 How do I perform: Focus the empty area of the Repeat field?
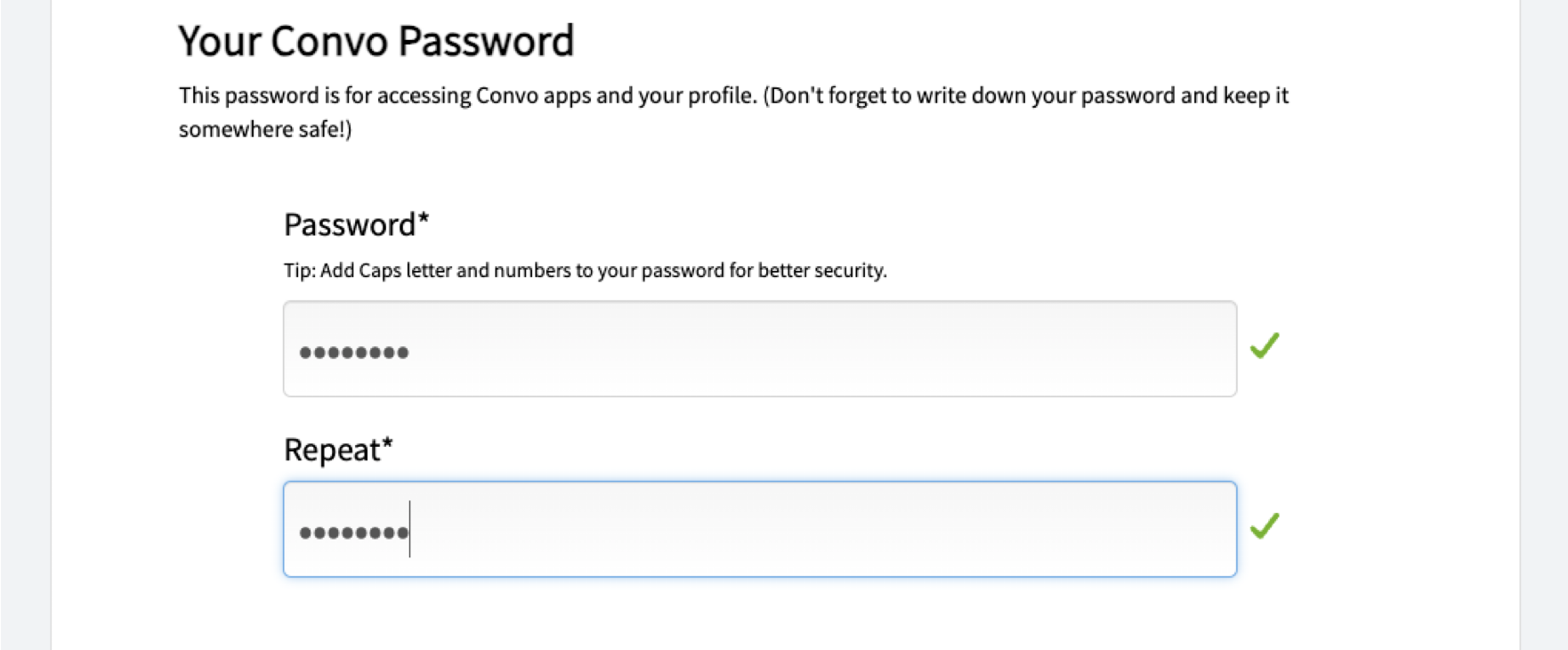[801, 530]
